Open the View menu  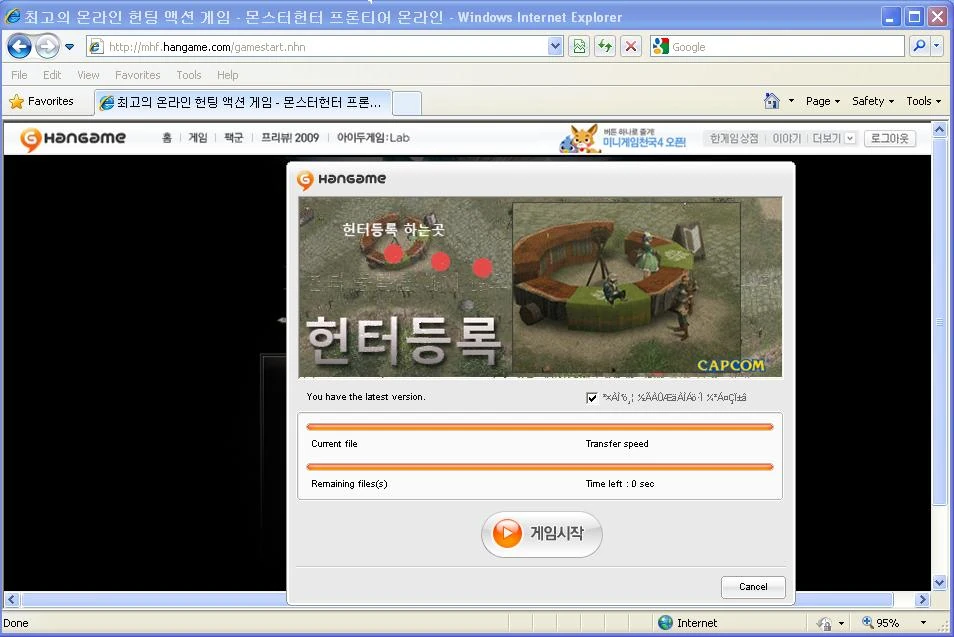[88, 75]
